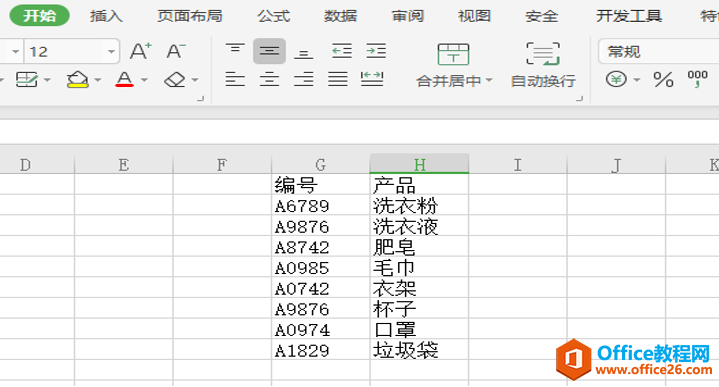Open the 安全 tab

click(542, 16)
